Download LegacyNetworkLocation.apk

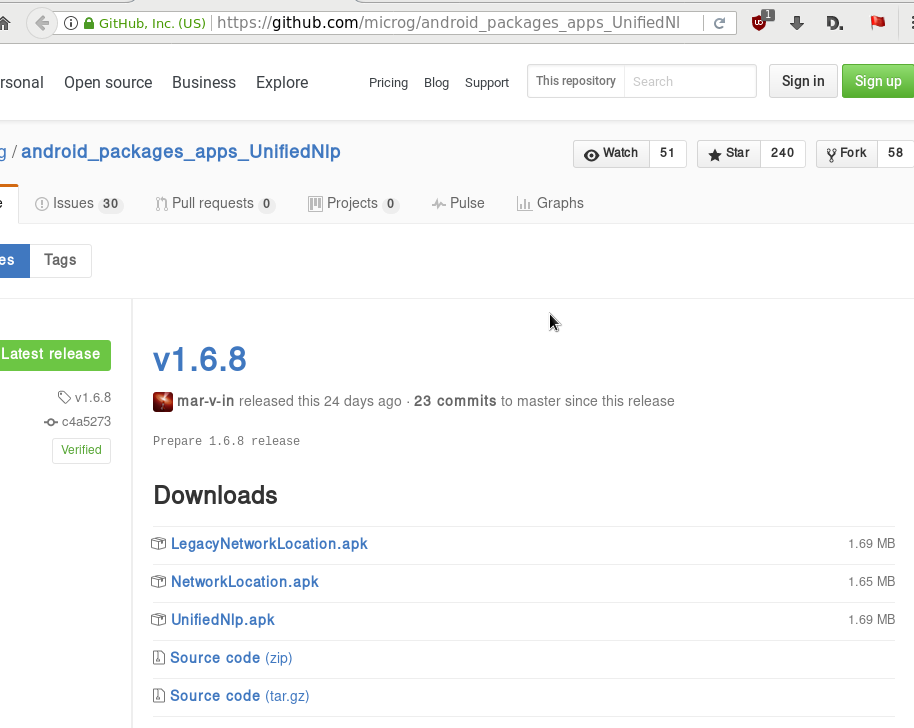(x=269, y=544)
